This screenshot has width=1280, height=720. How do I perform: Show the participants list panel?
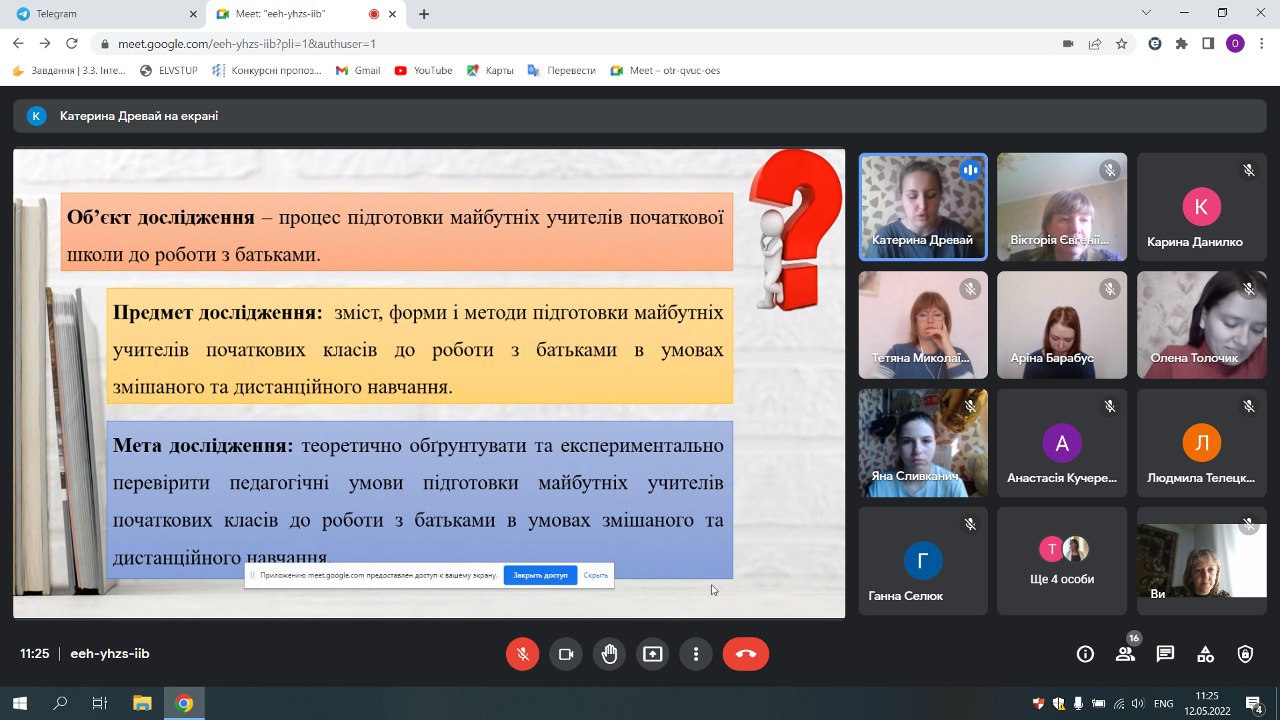click(x=1125, y=654)
